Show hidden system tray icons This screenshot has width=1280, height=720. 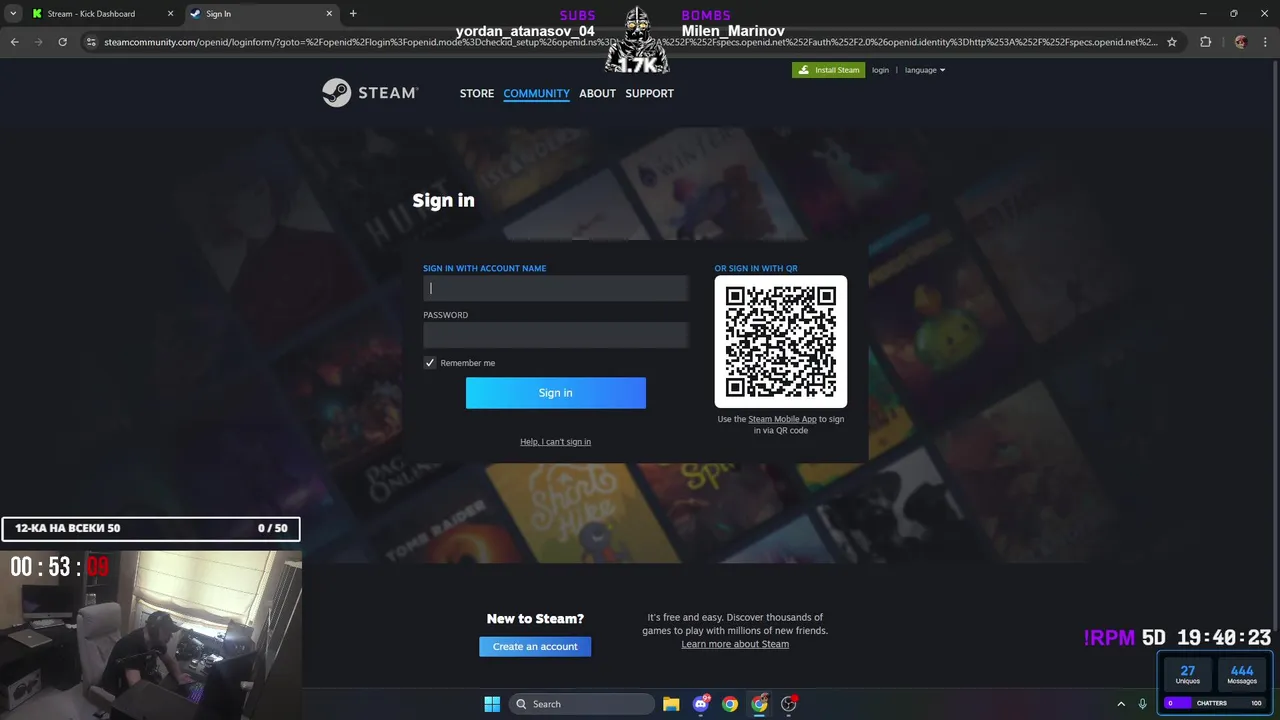[1121, 704]
